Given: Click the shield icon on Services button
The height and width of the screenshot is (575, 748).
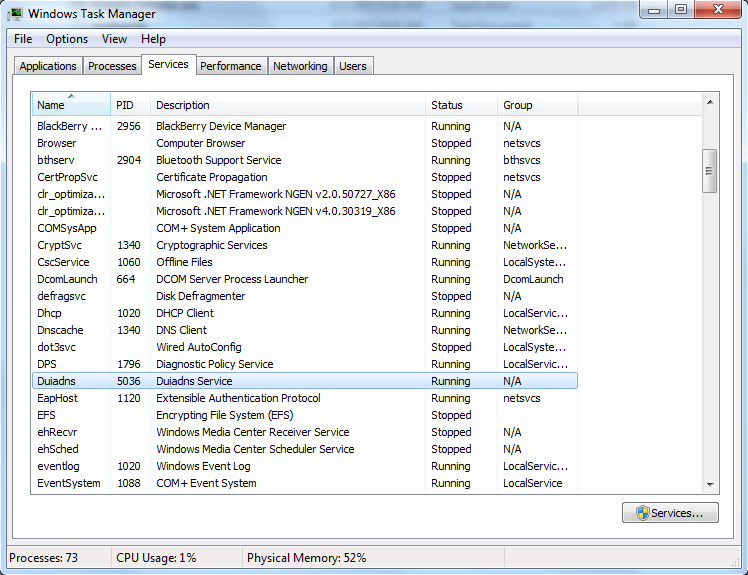Looking at the screenshot, I should [643, 513].
